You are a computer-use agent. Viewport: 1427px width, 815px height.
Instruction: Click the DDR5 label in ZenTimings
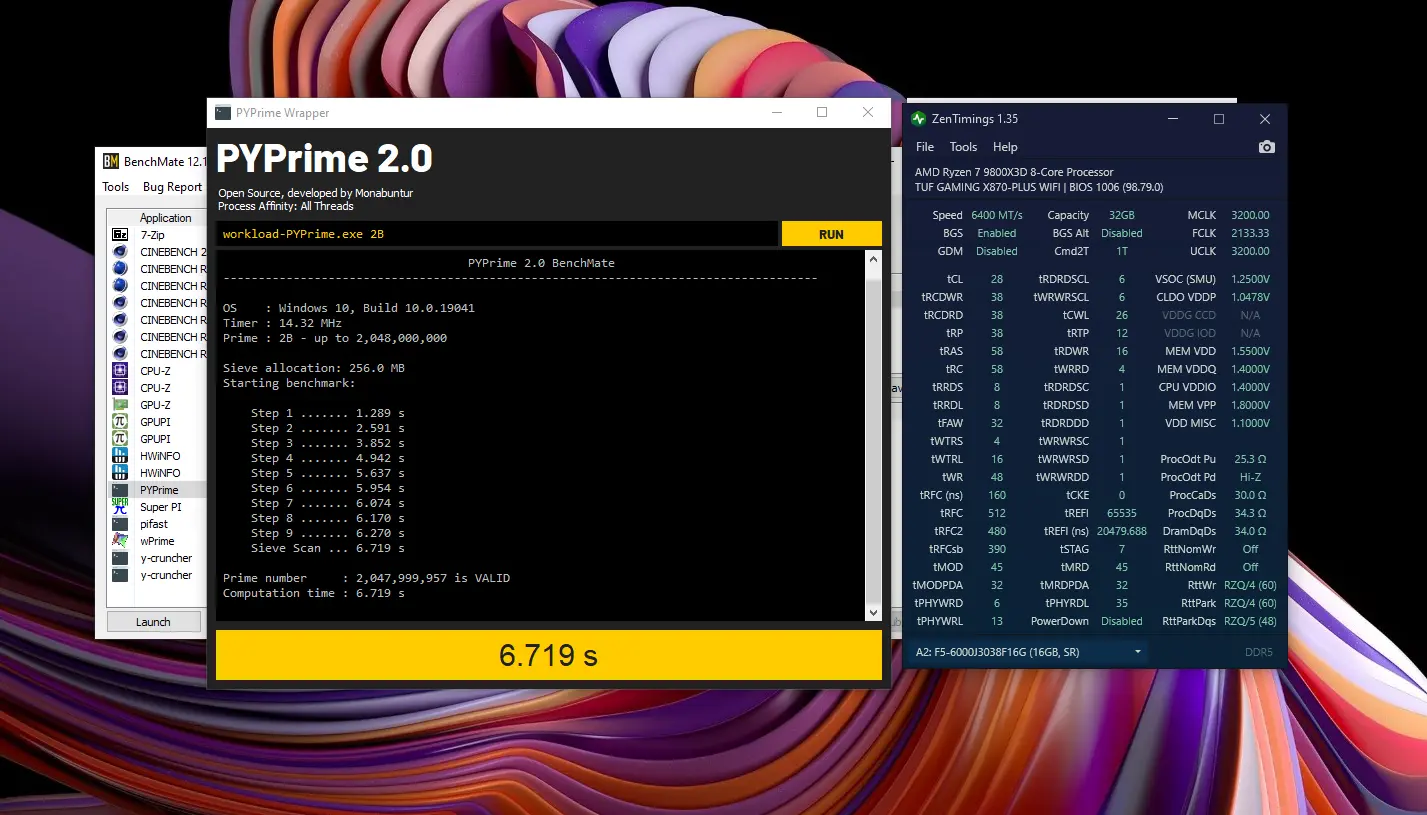click(x=1258, y=652)
